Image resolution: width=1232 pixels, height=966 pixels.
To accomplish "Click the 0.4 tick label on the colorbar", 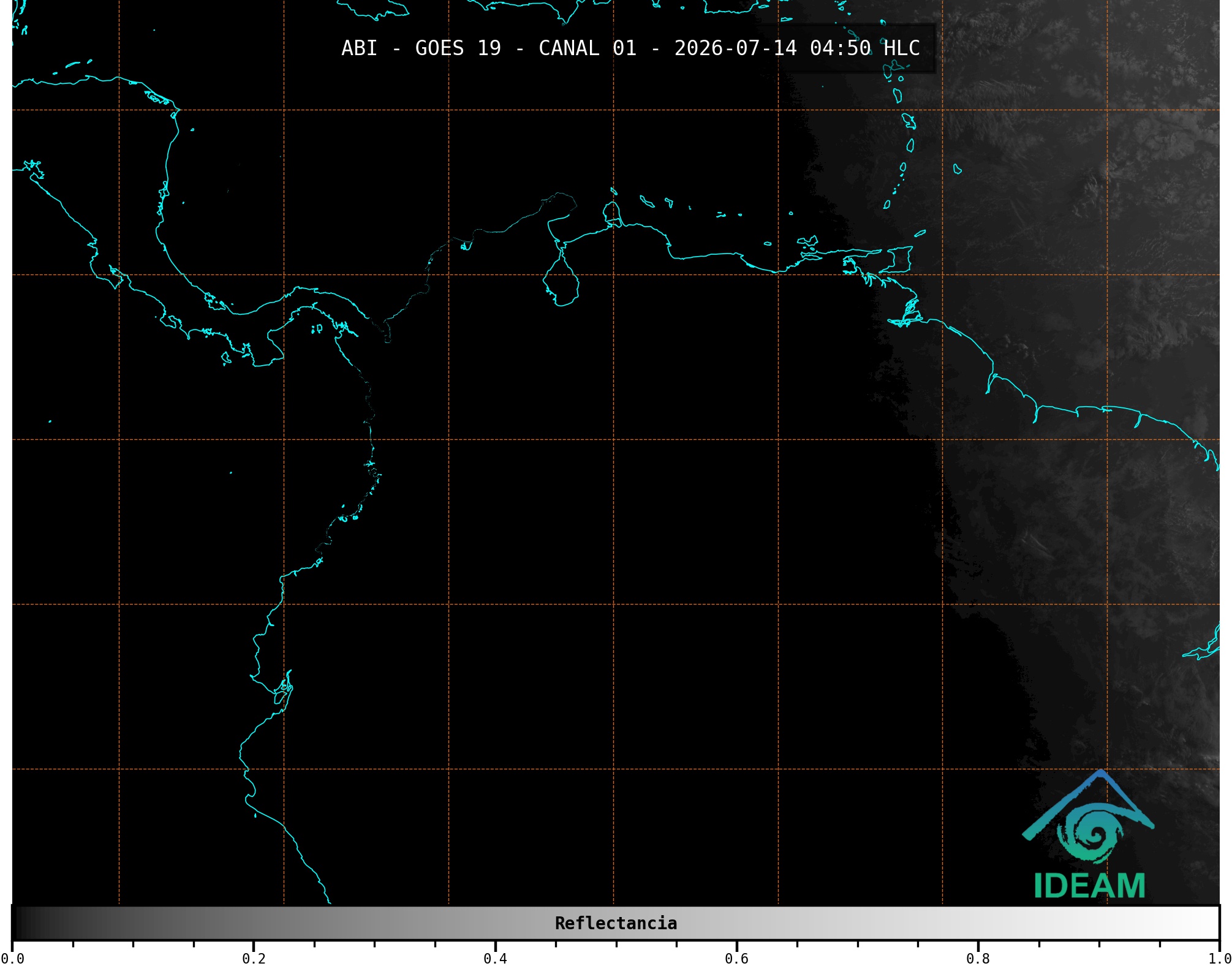I will pos(495,959).
